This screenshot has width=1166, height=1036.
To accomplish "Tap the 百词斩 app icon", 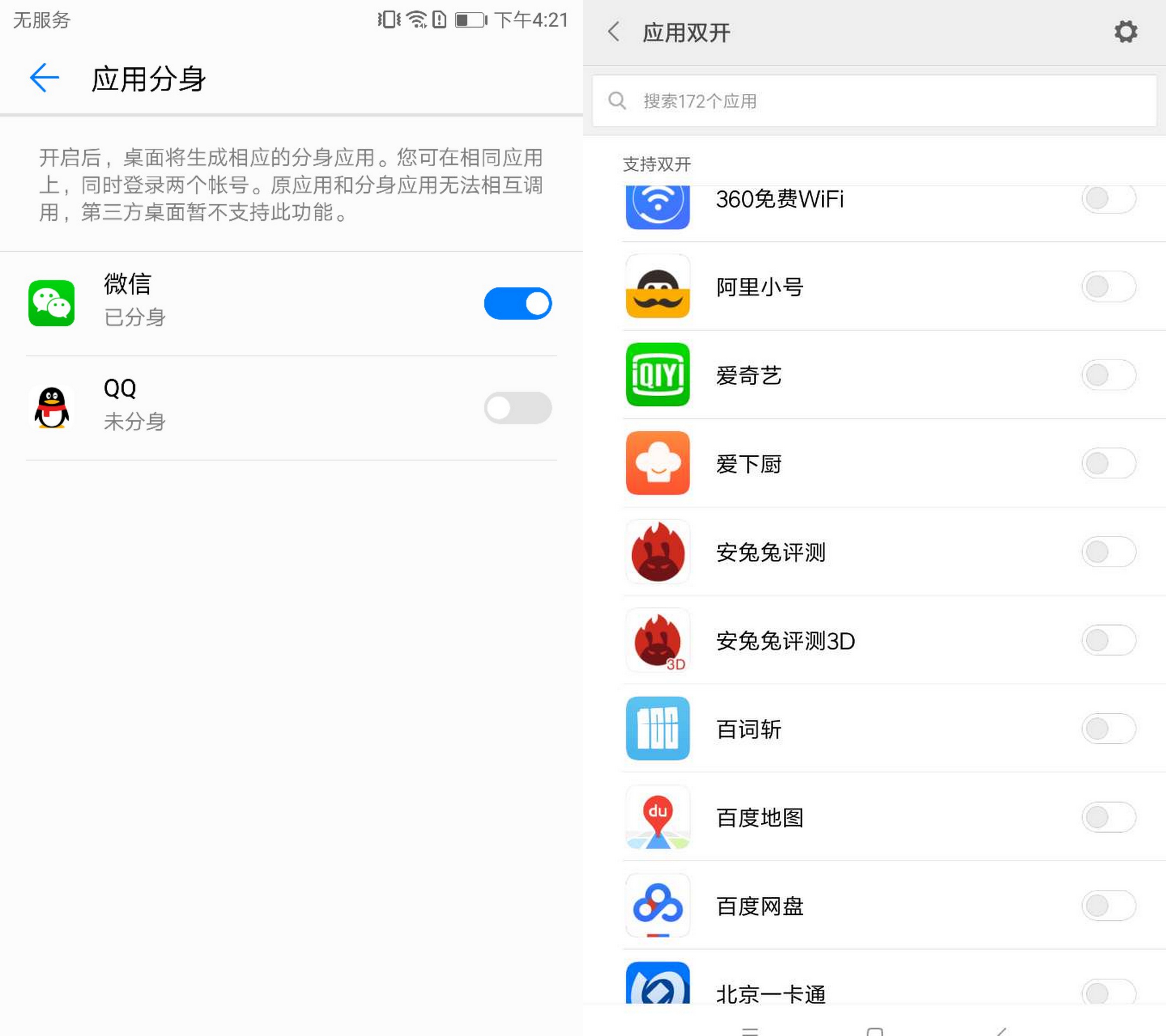I will [x=658, y=729].
